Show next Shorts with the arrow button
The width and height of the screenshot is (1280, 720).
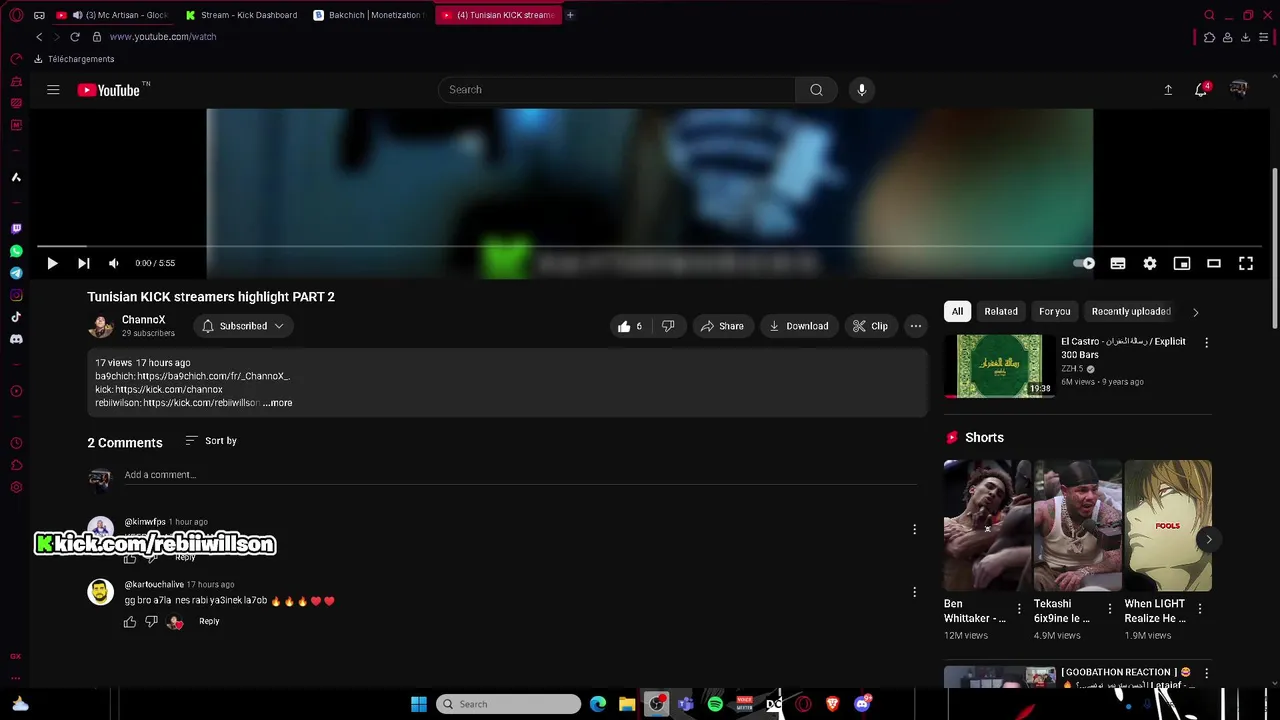tap(1209, 539)
